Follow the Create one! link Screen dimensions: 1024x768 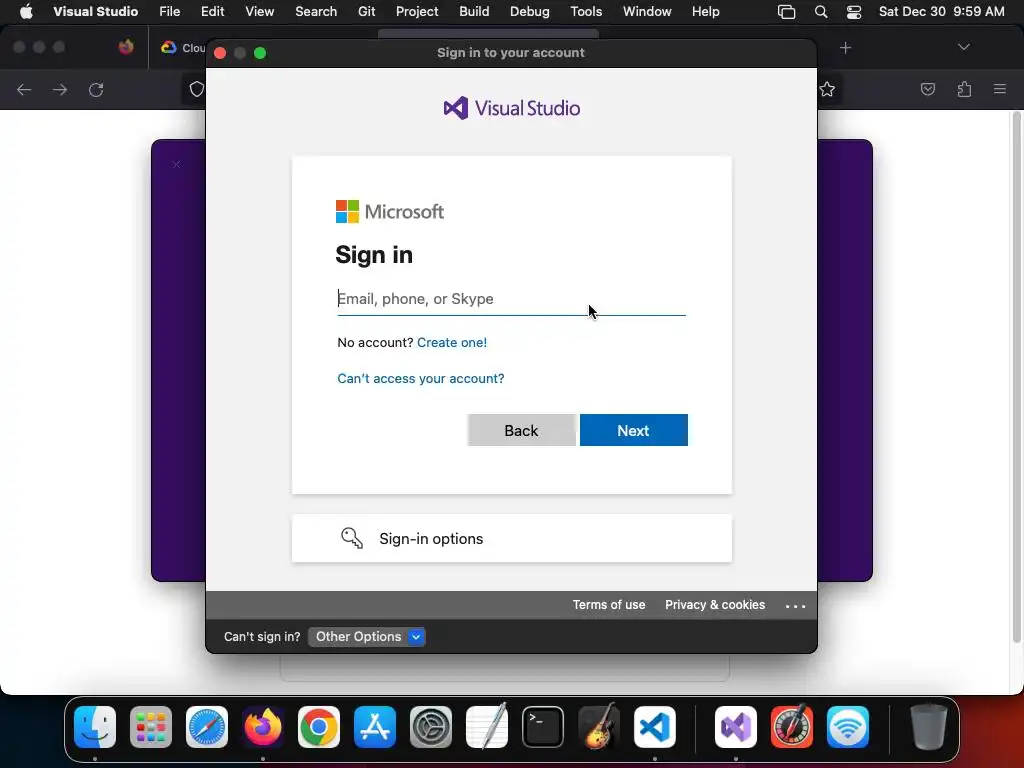[x=452, y=343]
